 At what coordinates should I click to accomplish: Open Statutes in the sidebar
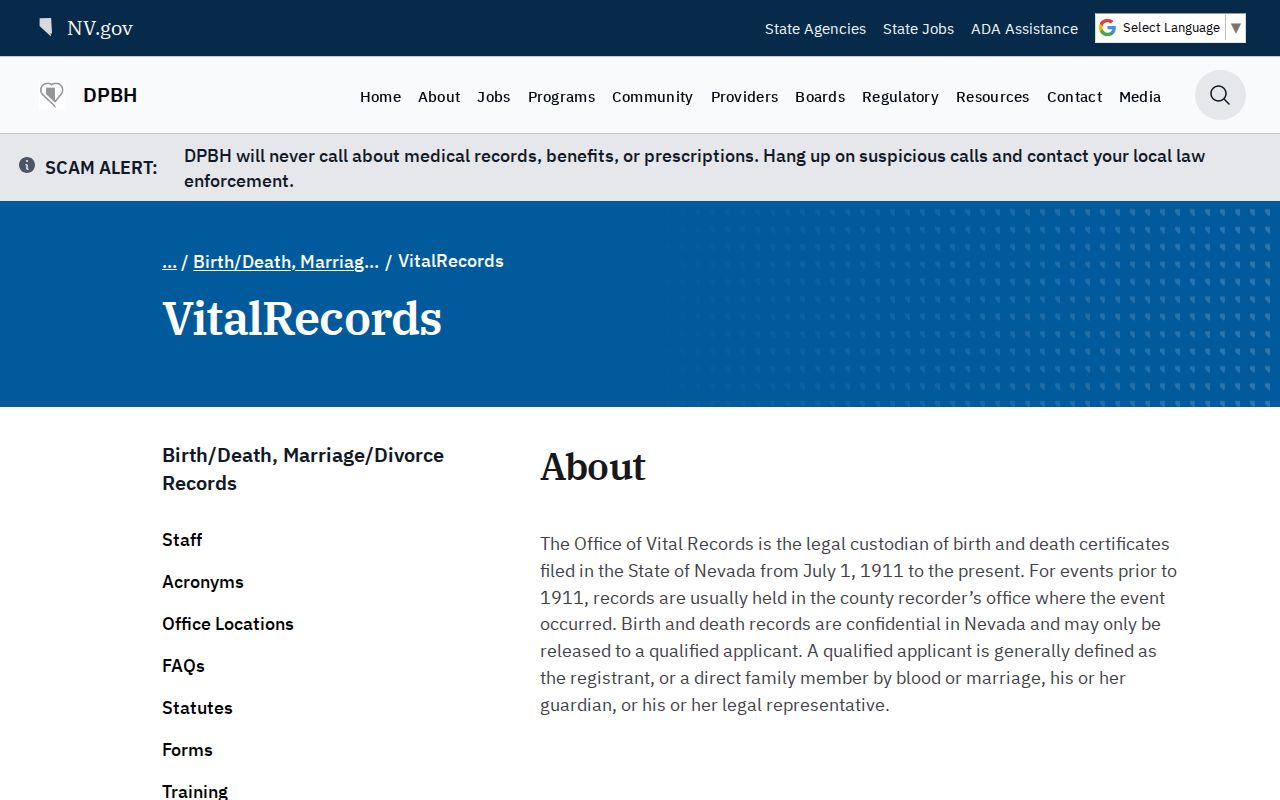197,708
